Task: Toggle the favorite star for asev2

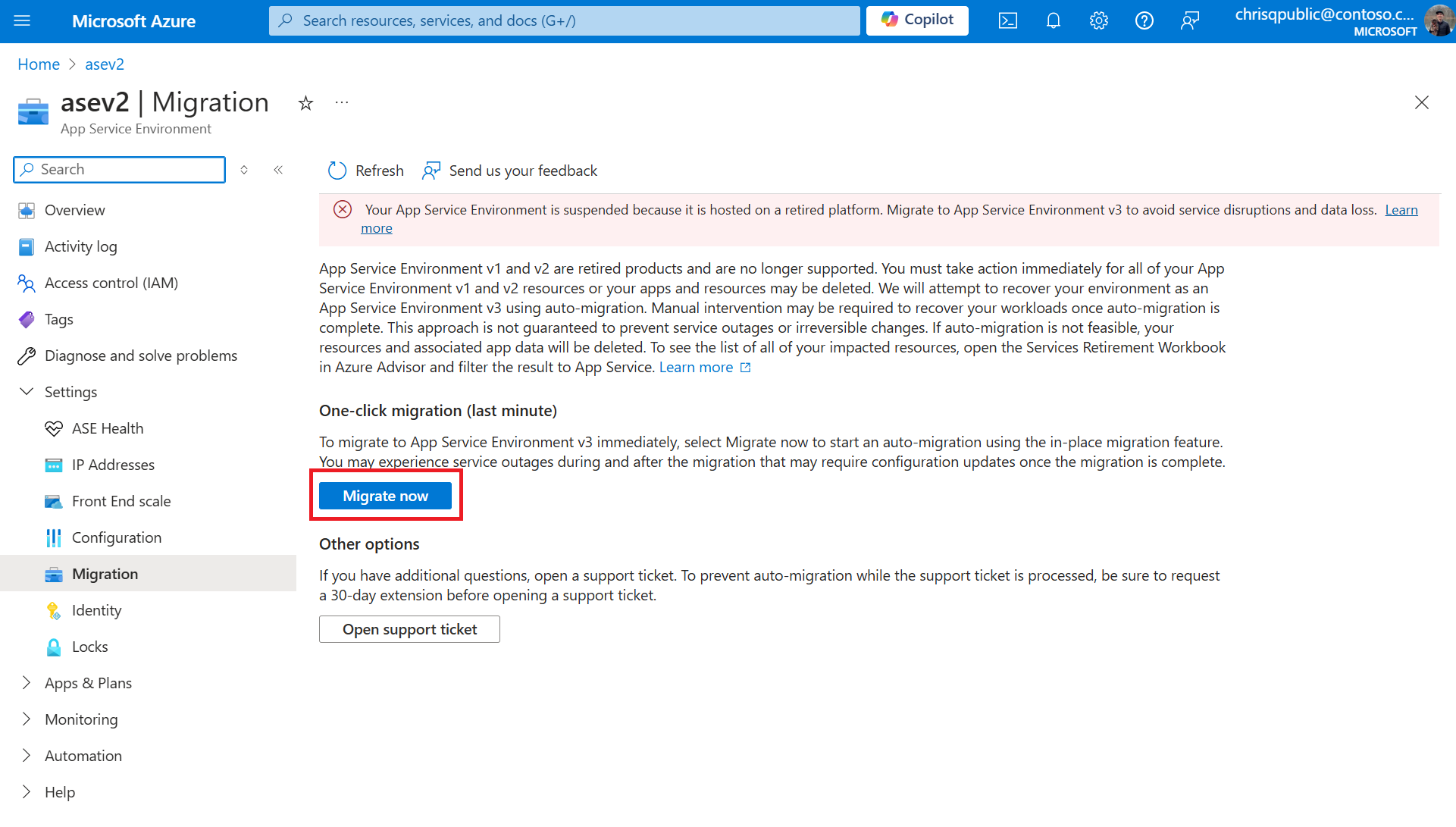Action: pos(306,103)
